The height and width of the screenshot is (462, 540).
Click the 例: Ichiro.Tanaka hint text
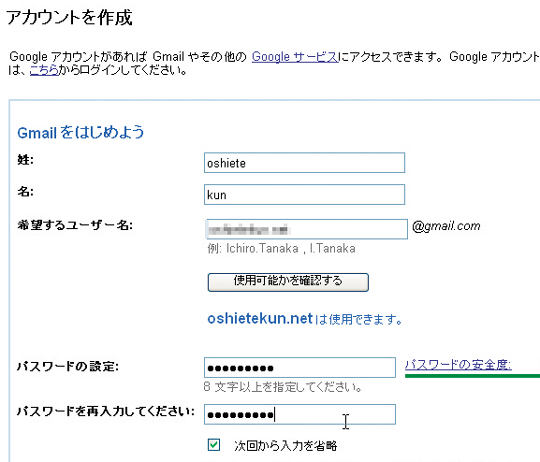[x=281, y=249]
